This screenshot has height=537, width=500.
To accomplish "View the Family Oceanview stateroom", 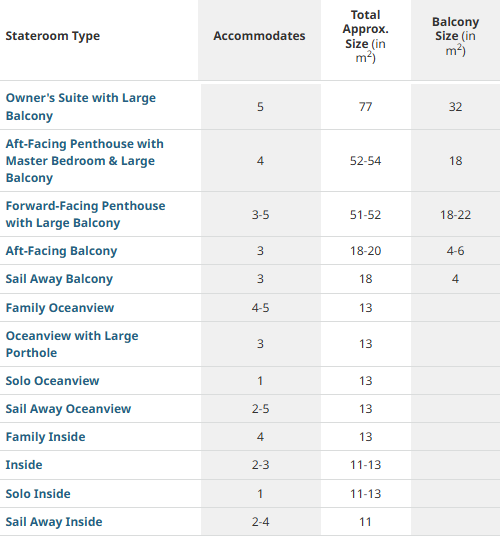I will coord(60,308).
